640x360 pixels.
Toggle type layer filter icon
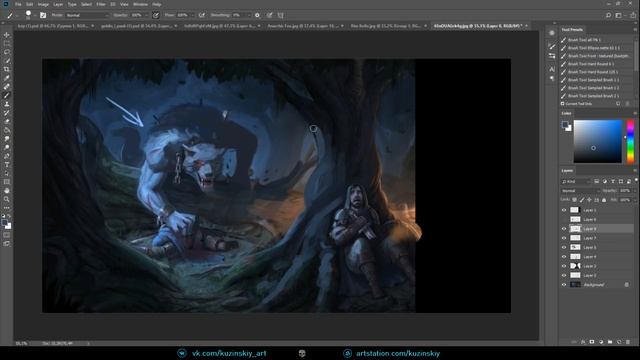[x=613, y=181]
